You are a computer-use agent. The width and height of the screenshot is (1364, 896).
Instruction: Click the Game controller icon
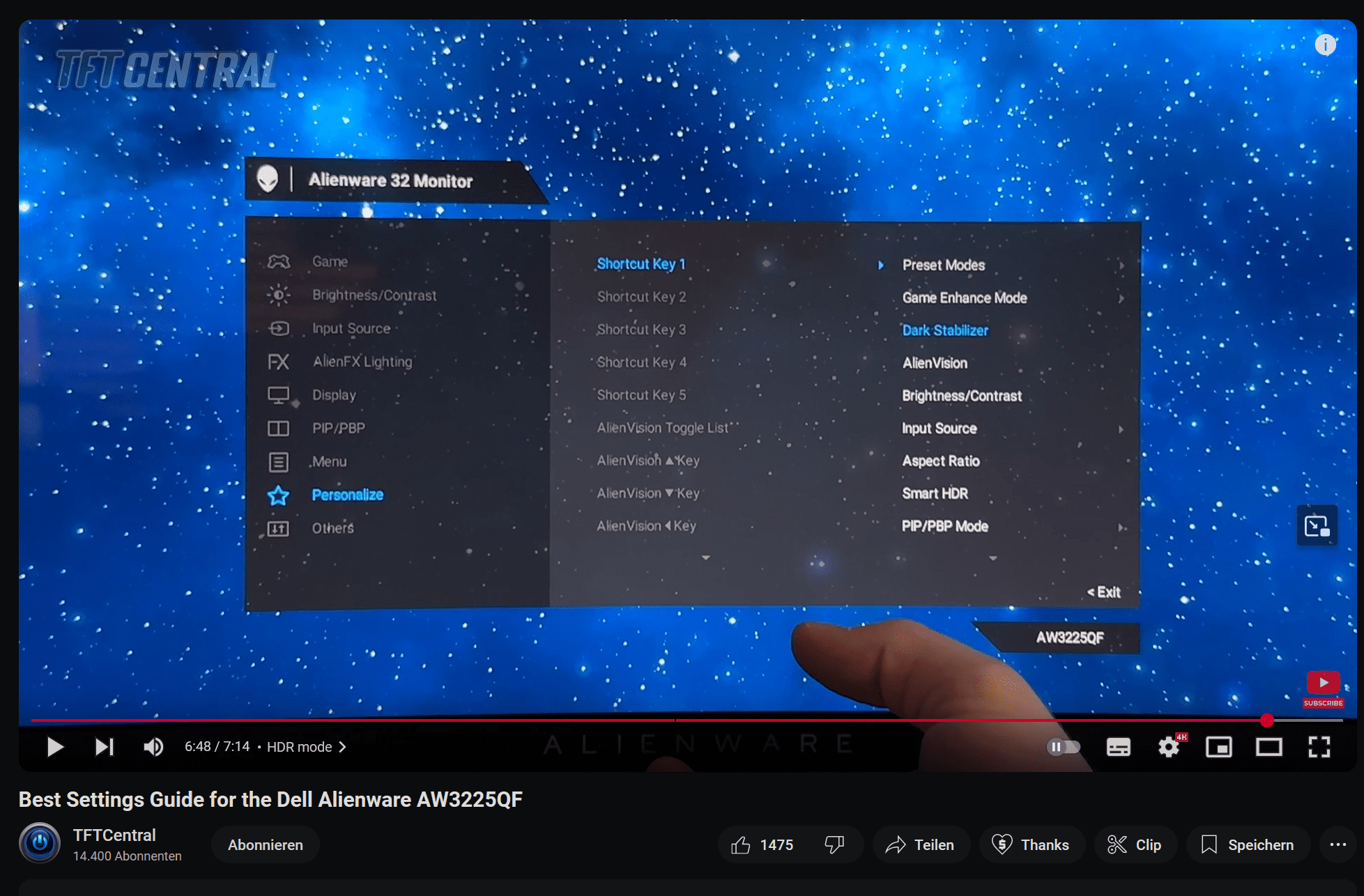point(279,262)
